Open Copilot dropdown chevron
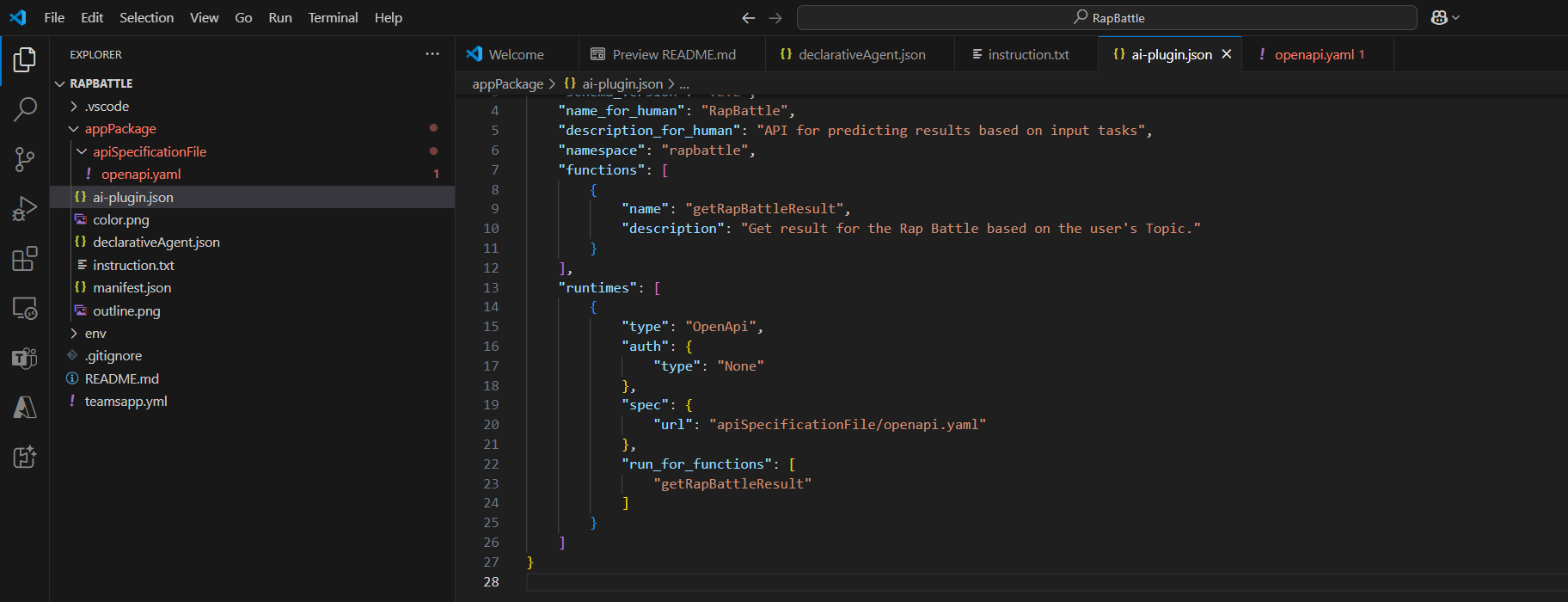Image resolution: width=1568 pixels, height=602 pixels. (1455, 17)
